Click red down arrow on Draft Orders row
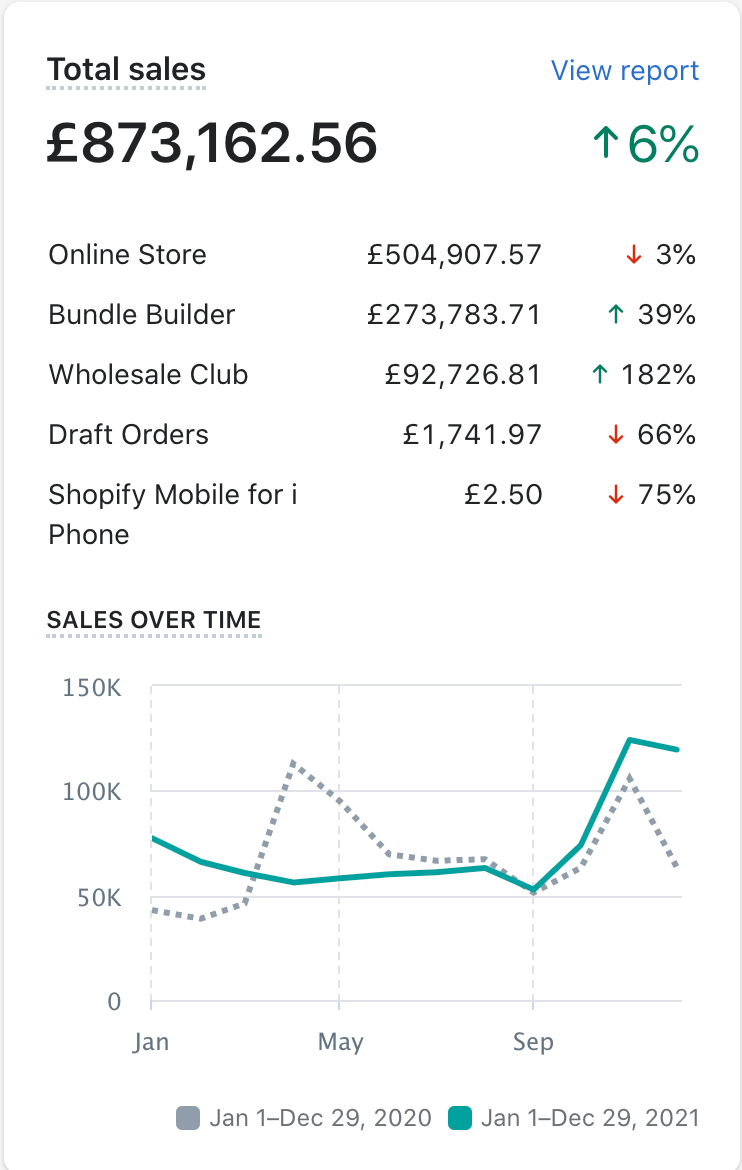Viewport: 742px width, 1170px height. (x=616, y=435)
